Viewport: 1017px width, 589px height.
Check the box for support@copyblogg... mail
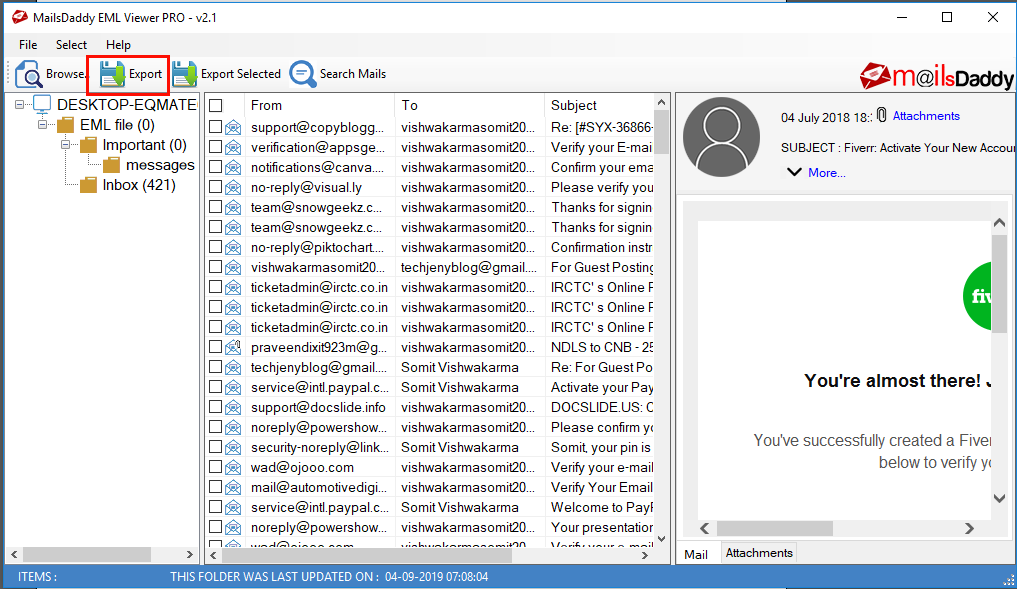(x=216, y=127)
